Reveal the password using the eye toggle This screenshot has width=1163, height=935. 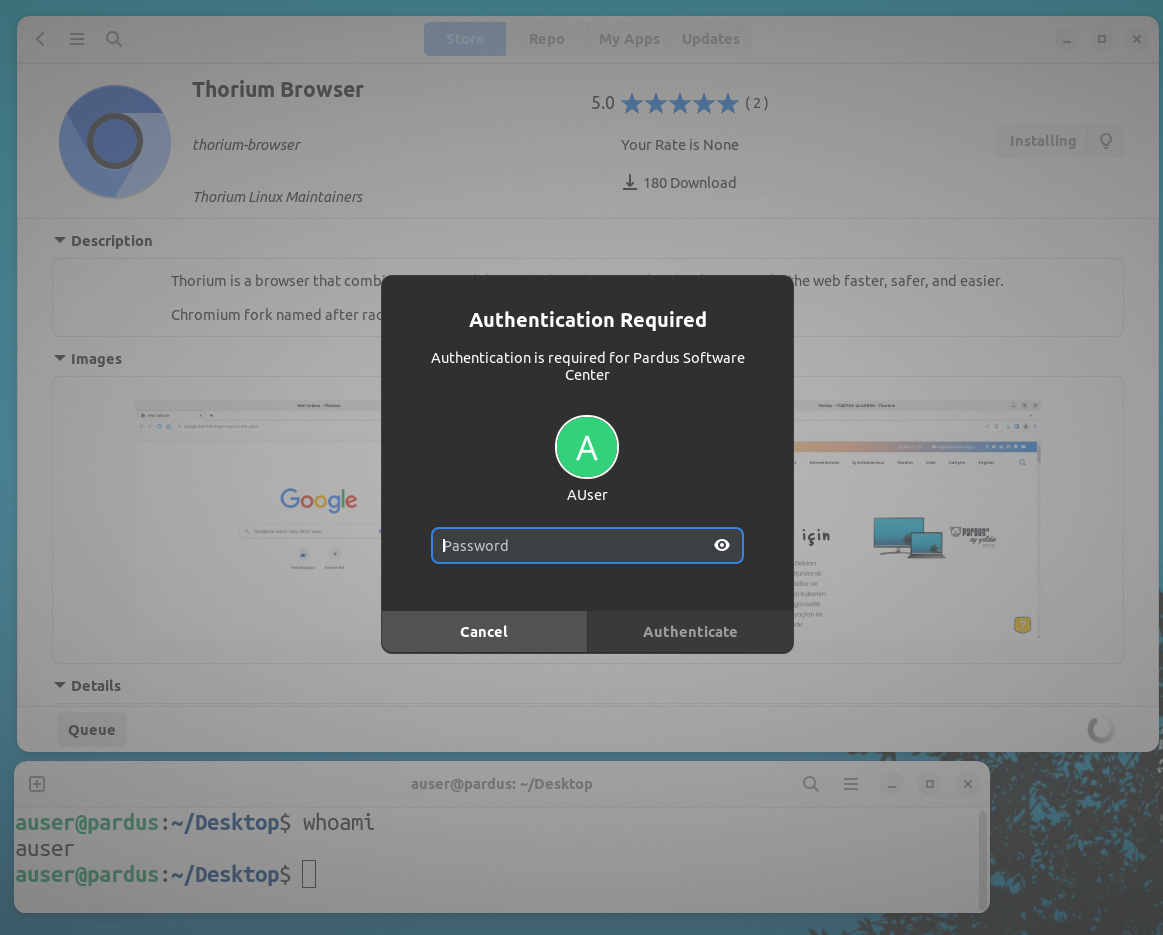pos(721,545)
